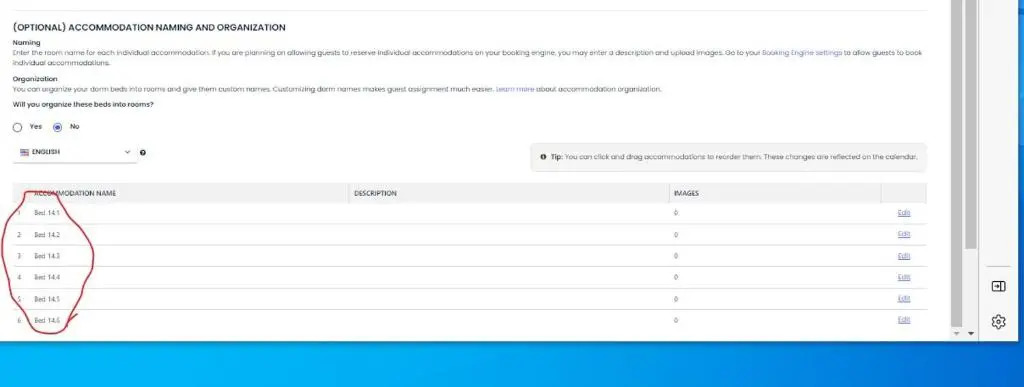Select the Bed 14.6 name cell

[47, 320]
